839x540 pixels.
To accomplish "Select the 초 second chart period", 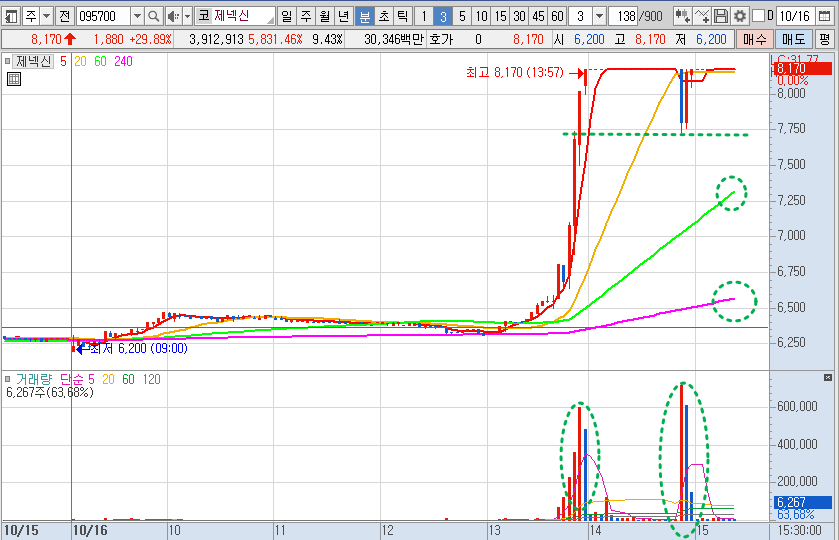I will [x=384, y=16].
